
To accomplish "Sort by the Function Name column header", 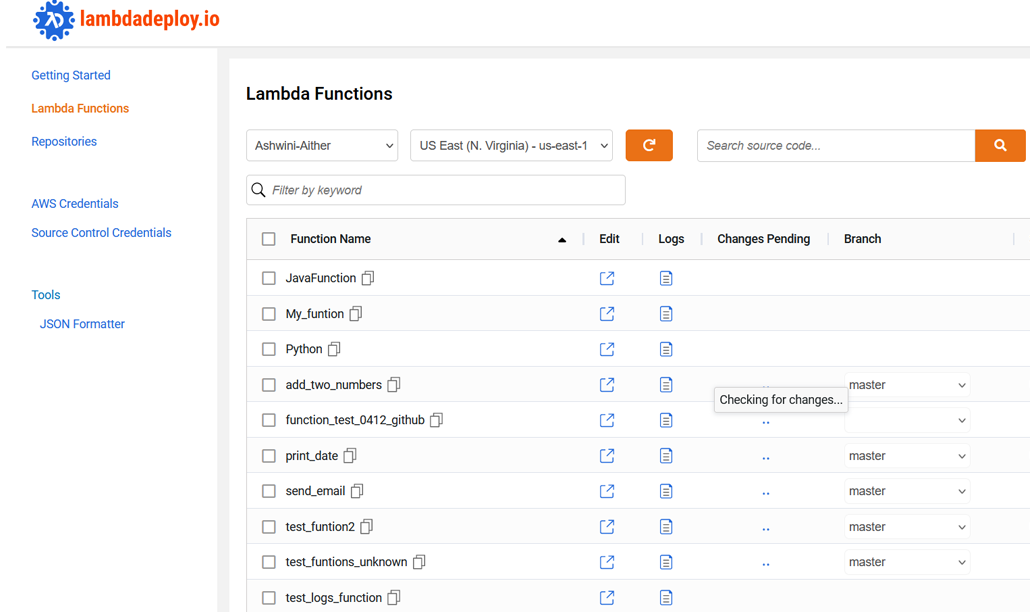I will click(x=331, y=239).
